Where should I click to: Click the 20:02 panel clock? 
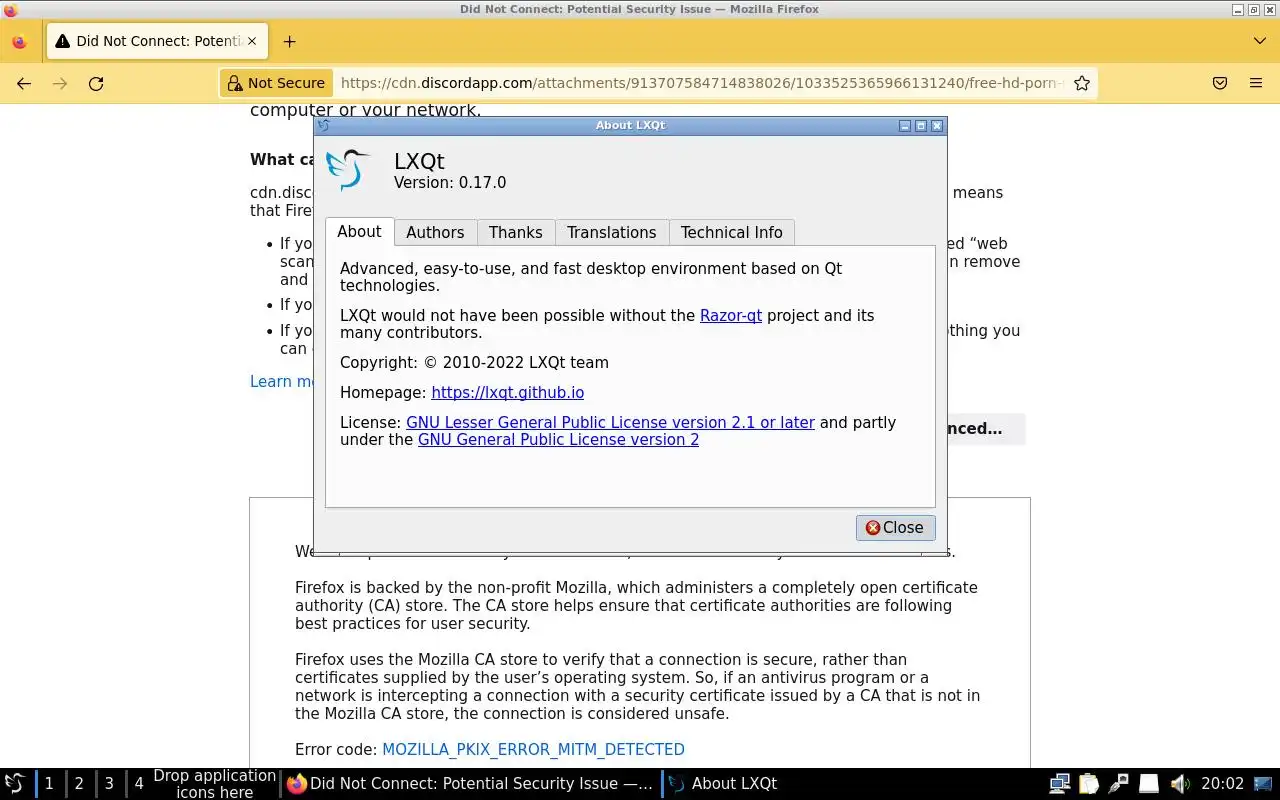pos(1222,784)
